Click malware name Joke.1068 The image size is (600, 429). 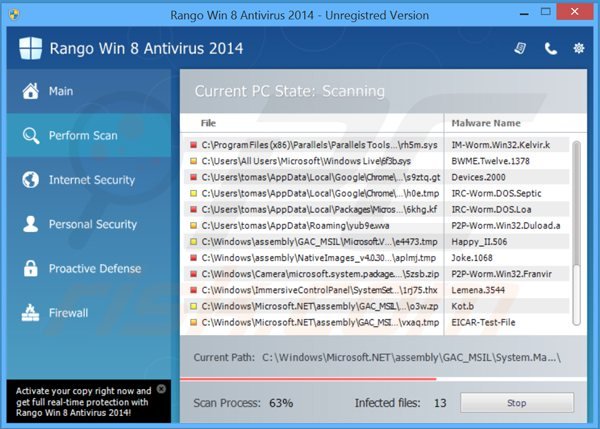pos(472,258)
